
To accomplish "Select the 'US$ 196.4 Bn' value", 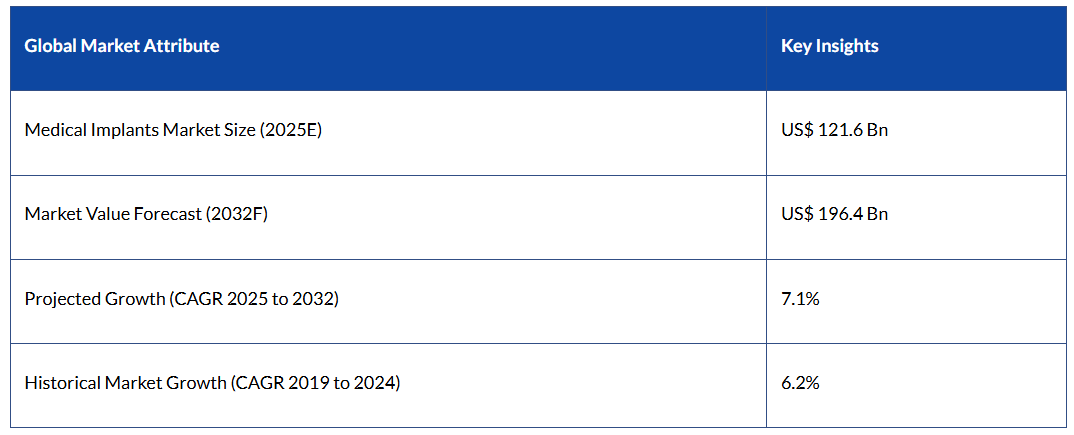I will coord(834,214).
